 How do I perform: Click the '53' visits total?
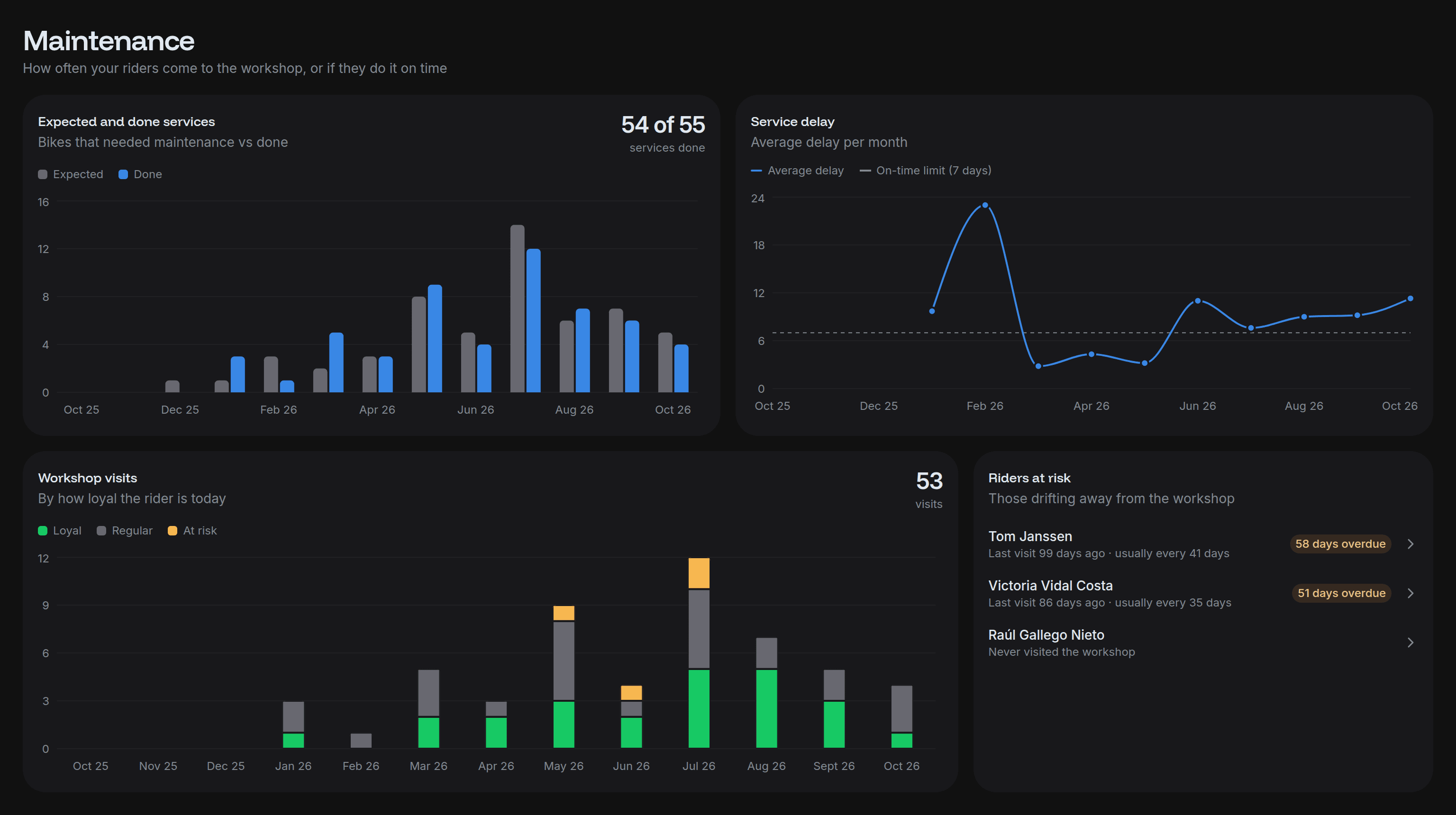[x=929, y=481]
